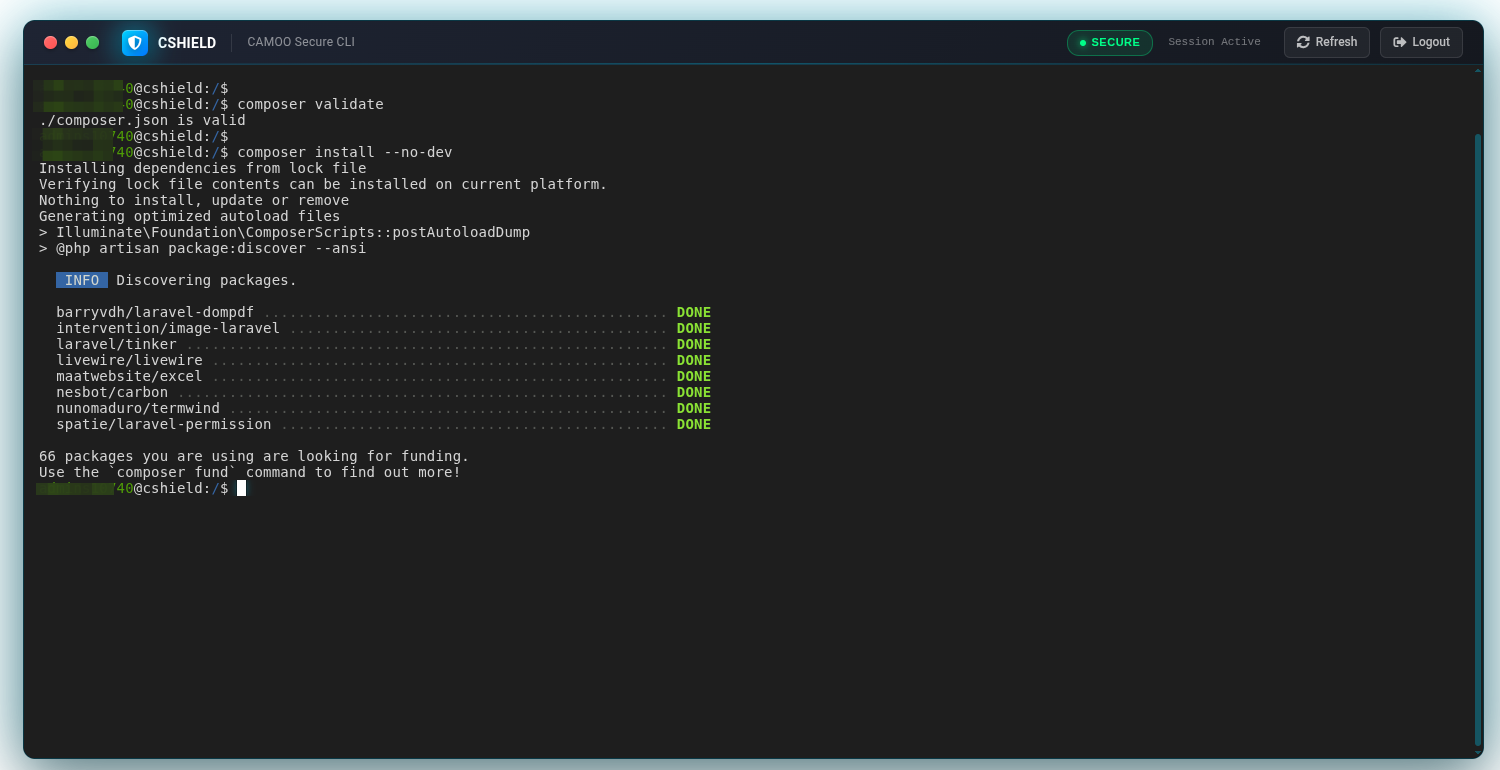Screen dimensions: 1500x770
Task: Click the Logout button
Action: [1421, 42]
